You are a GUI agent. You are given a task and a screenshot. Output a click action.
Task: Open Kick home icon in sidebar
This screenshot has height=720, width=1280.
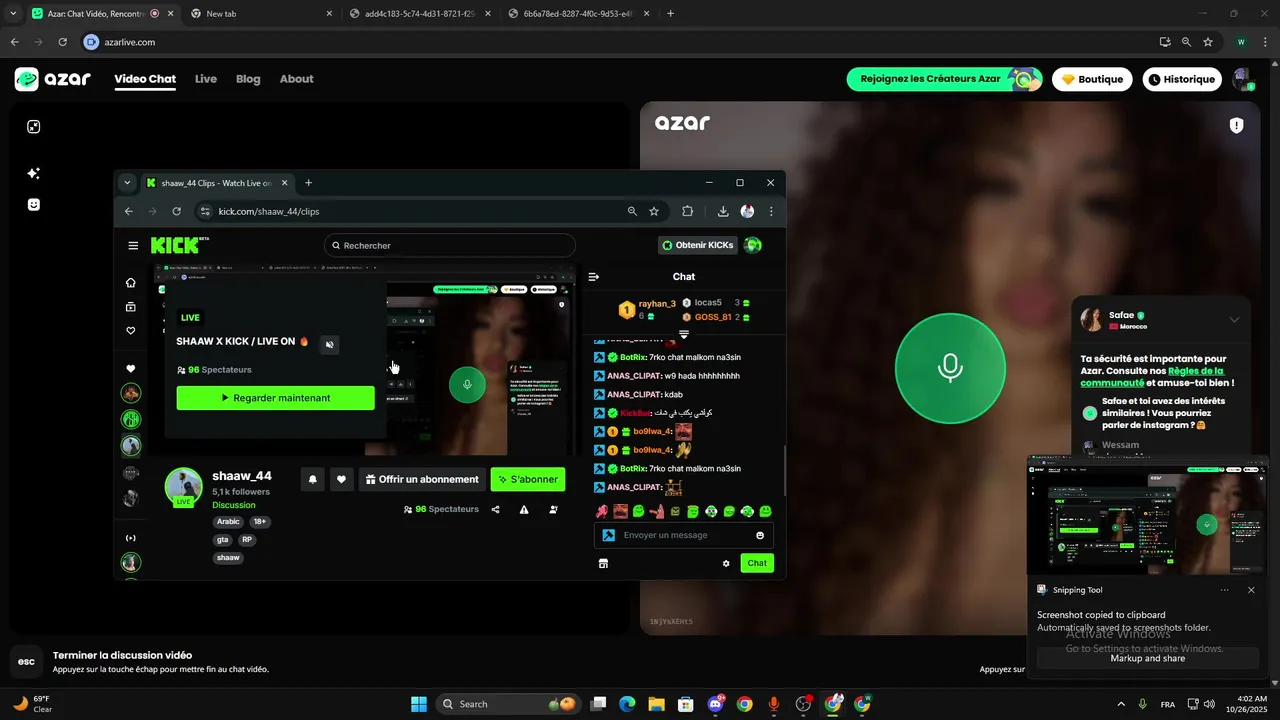[130, 283]
